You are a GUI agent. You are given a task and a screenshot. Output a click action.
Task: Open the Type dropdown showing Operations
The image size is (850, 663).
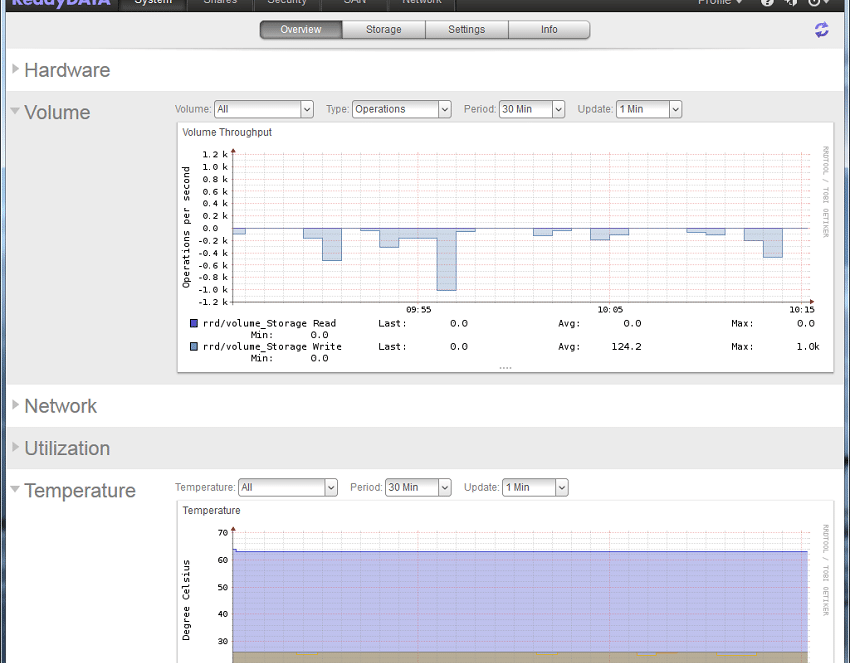[x=402, y=110]
